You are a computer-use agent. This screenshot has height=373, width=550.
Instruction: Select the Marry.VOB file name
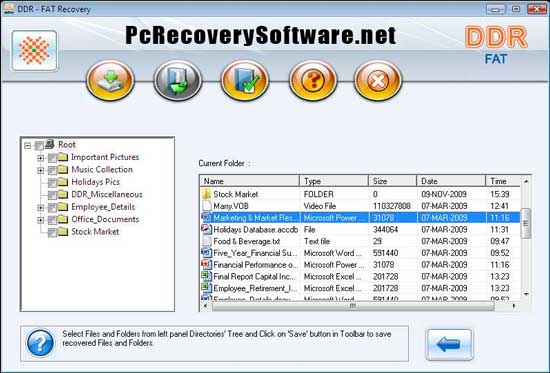[x=231, y=206]
